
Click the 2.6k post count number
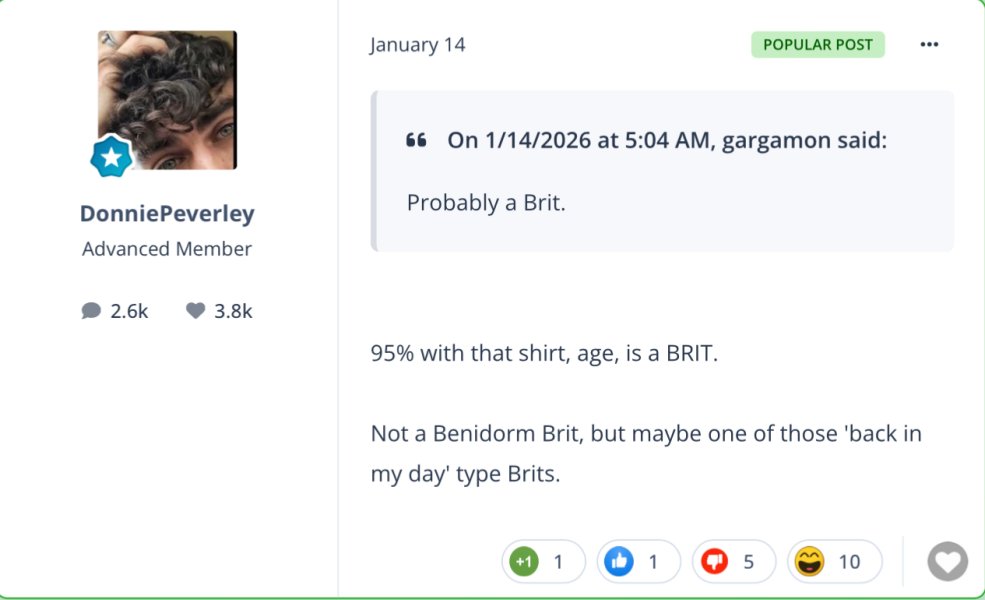[x=129, y=311]
